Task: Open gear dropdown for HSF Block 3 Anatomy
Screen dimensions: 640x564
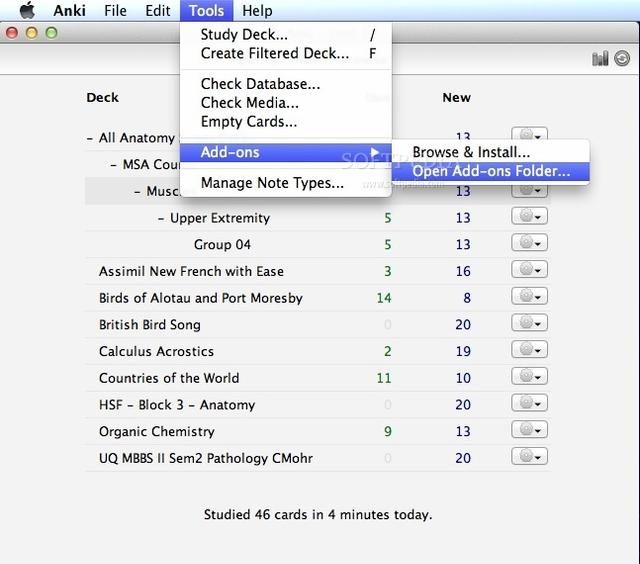Action: [x=529, y=403]
